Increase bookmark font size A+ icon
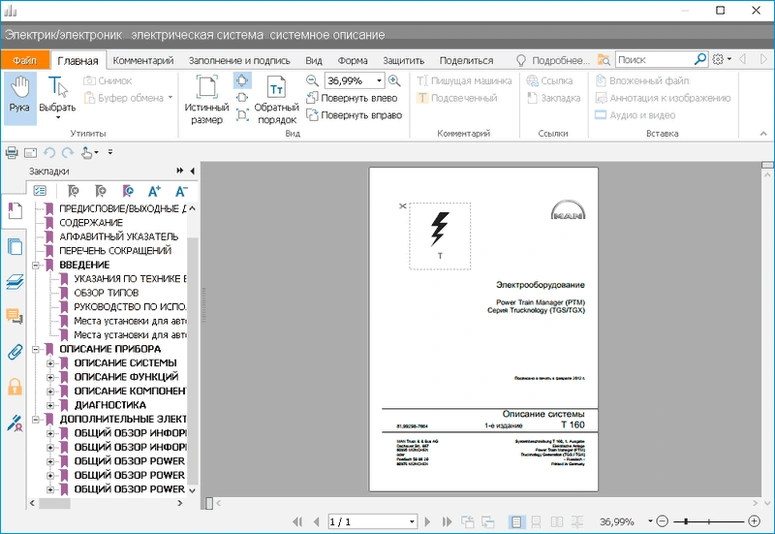775x534 pixels. (x=154, y=191)
